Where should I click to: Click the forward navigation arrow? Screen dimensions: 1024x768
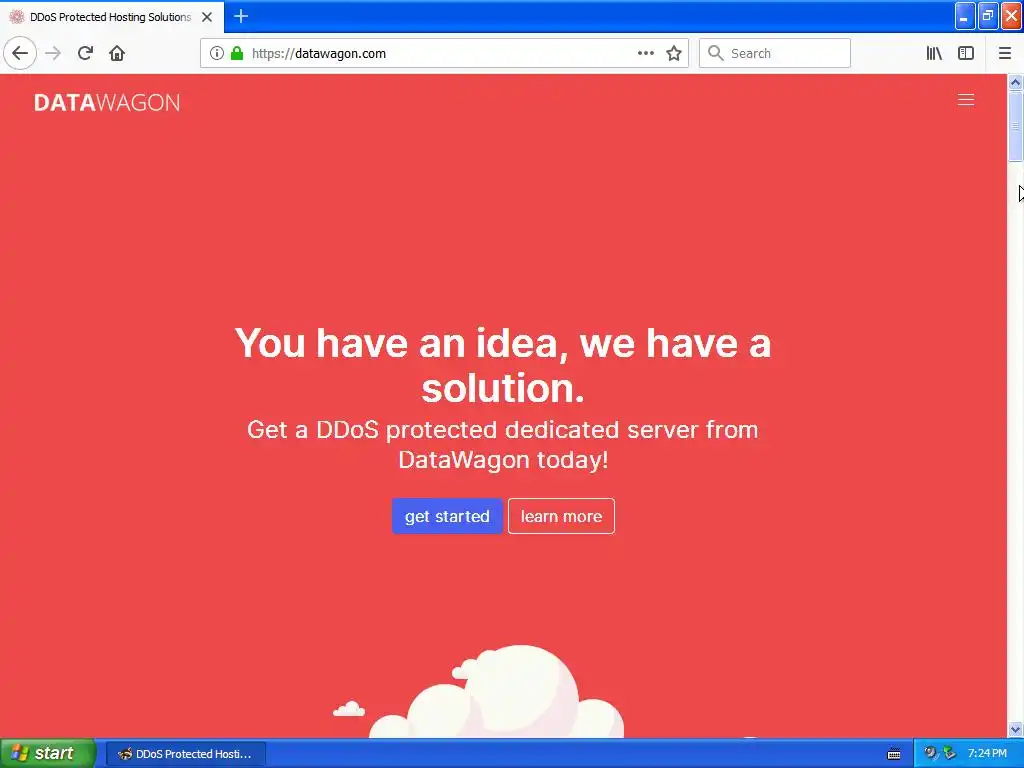pyautogui.click(x=53, y=53)
